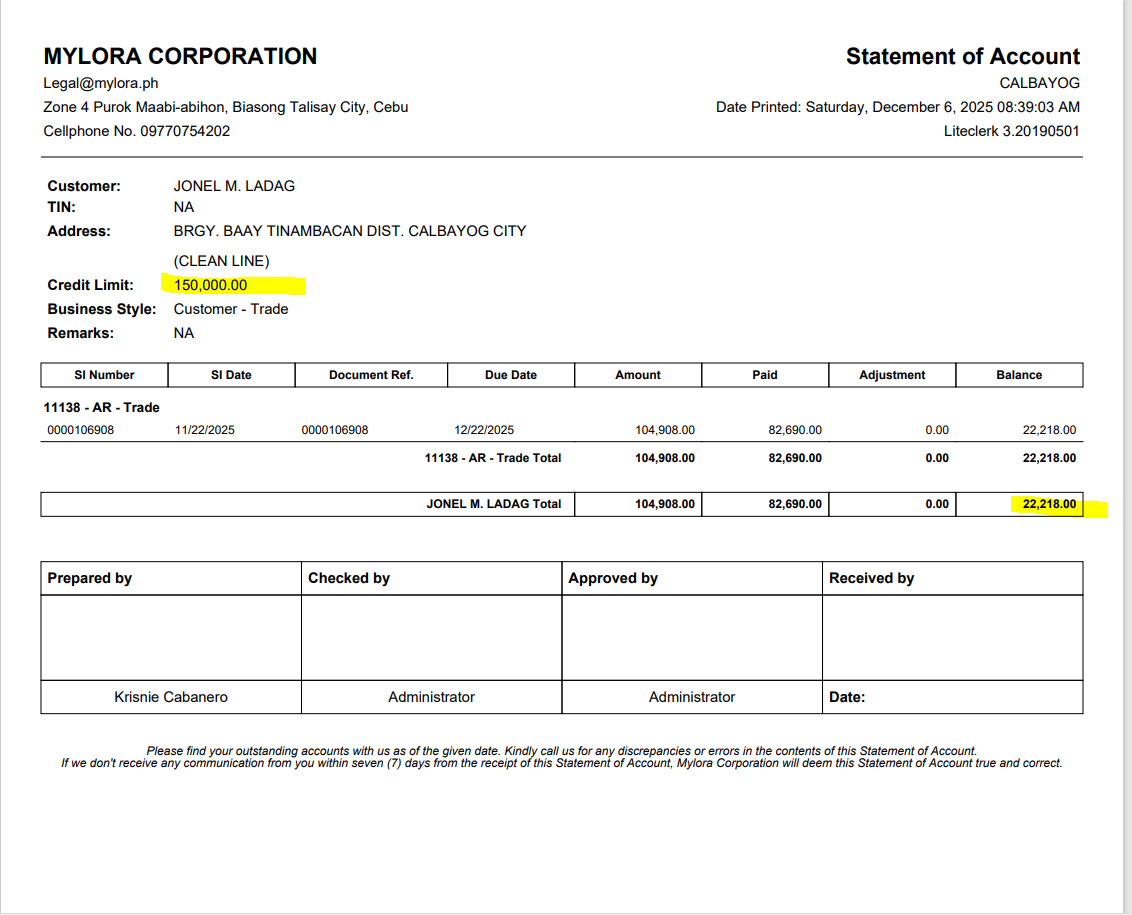Click the highlighted total balance 22,218.00
Image resolution: width=1132 pixels, height=915 pixels.
[x=1049, y=504]
